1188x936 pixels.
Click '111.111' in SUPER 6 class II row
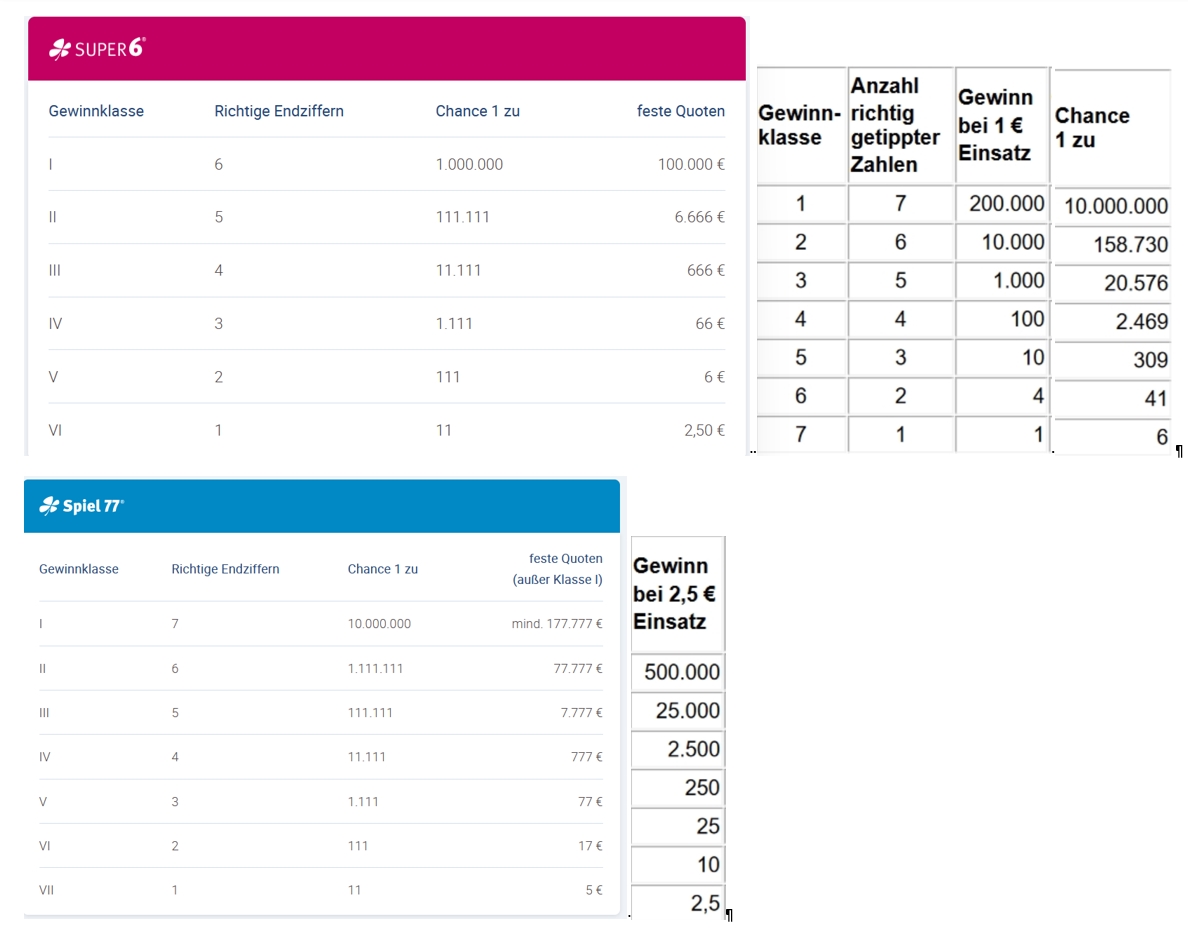(x=462, y=218)
